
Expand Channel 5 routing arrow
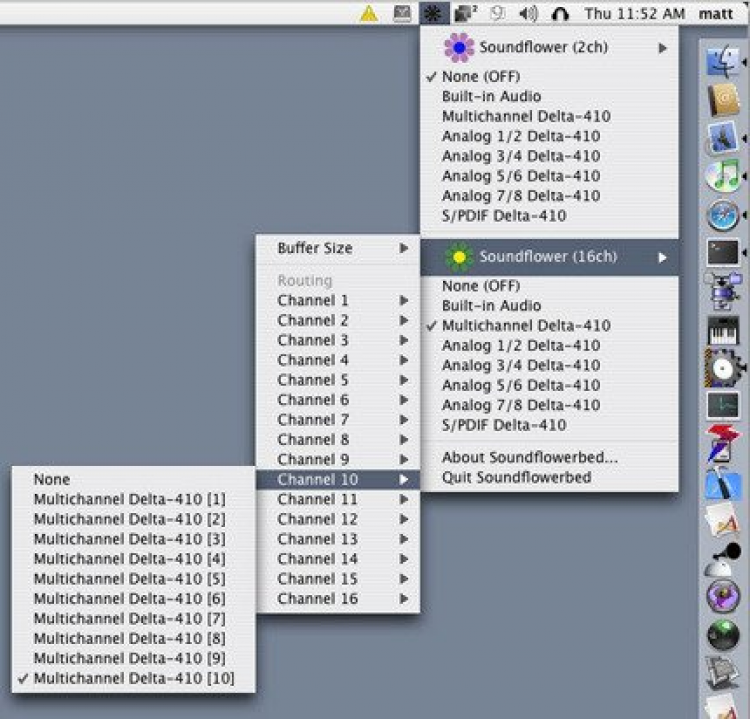pos(404,380)
